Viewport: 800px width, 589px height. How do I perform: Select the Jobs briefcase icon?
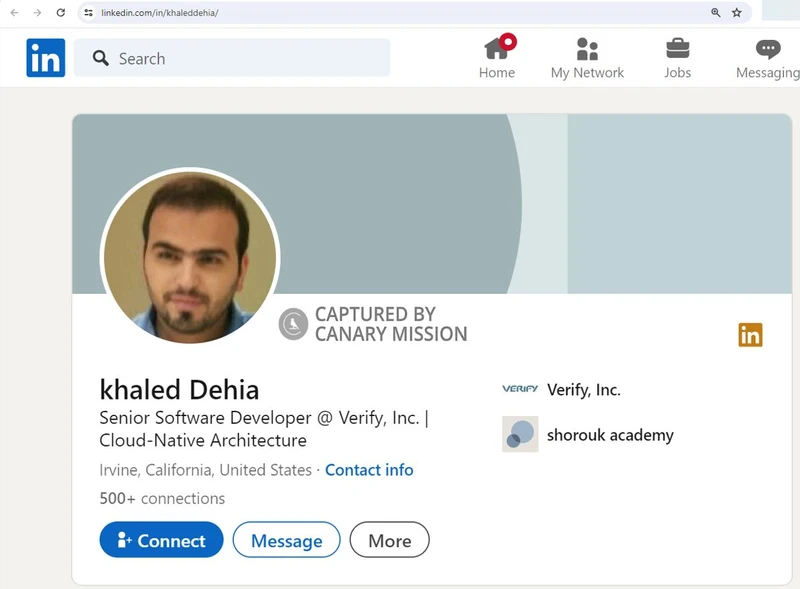677,48
